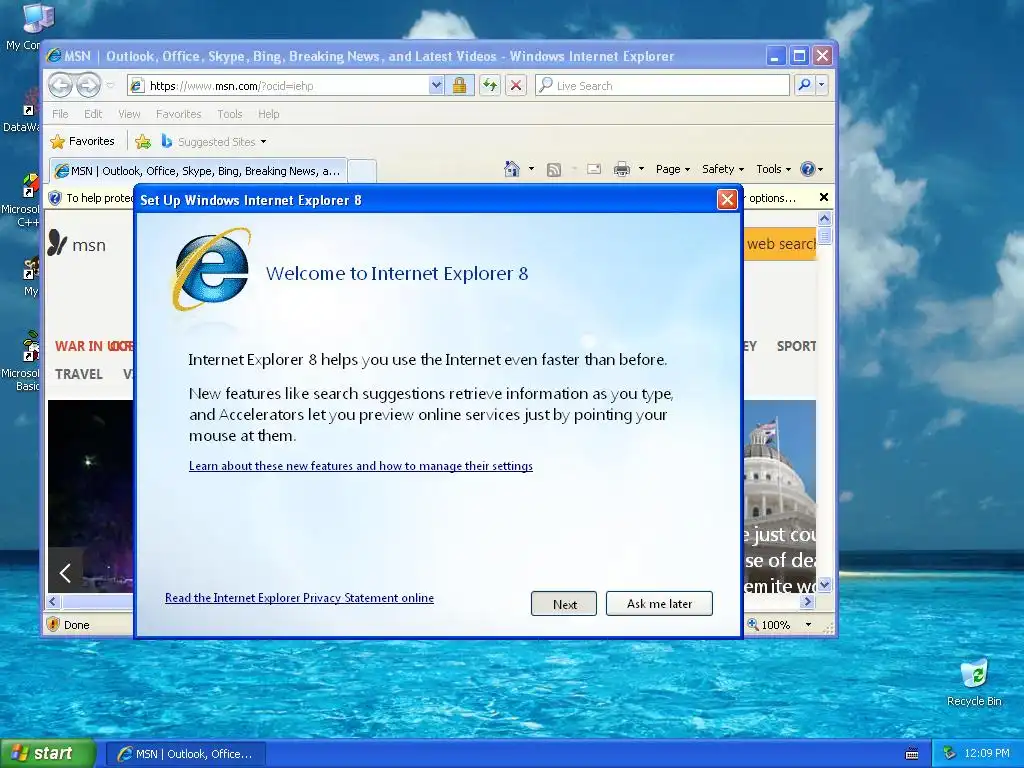Click the Start button
Viewport: 1024px width, 768px height.
(48, 753)
